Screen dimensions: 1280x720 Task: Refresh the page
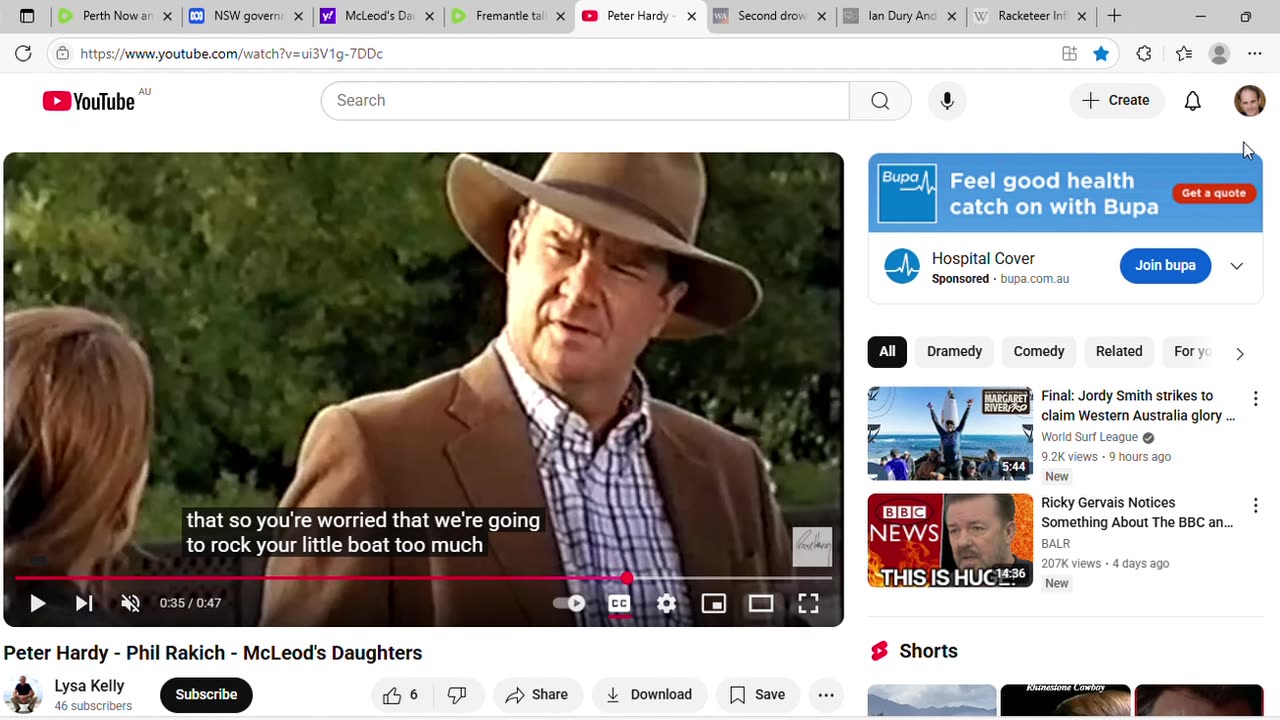[x=23, y=53]
